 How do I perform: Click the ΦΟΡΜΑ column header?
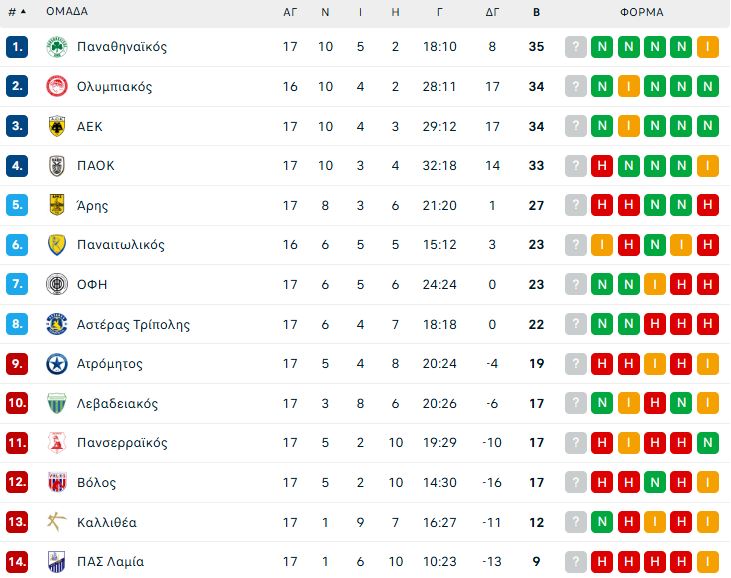point(641,12)
